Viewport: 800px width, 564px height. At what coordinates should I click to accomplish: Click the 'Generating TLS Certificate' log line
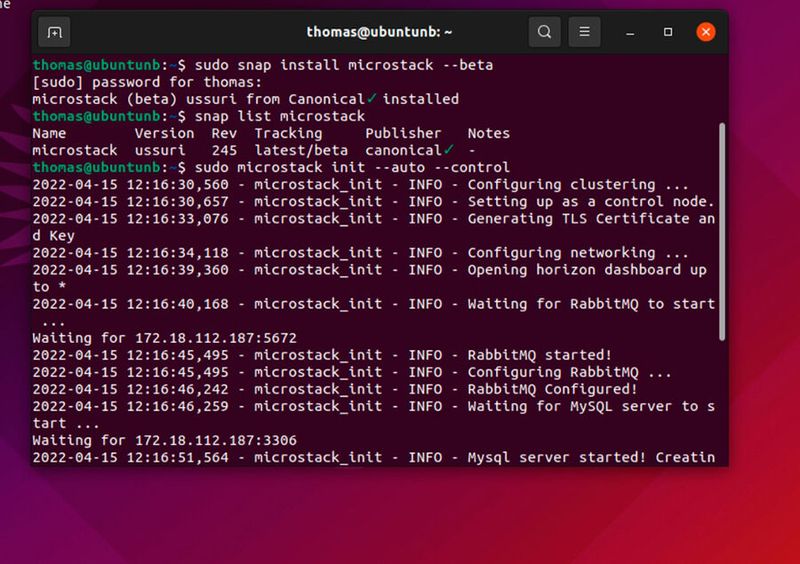pyautogui.click(x=373, y=219)
